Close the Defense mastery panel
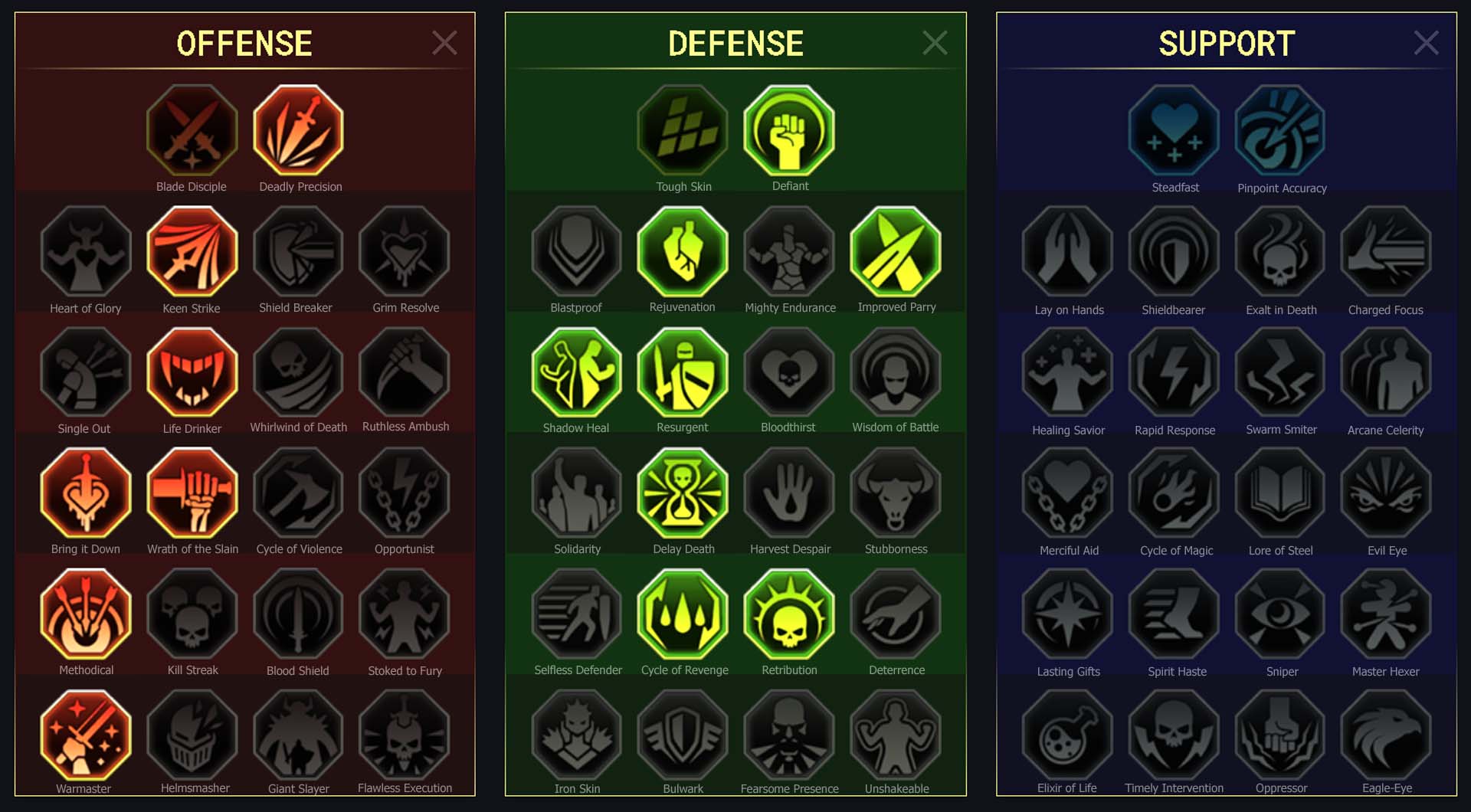Screen dimensions: 1471x812 pos(935,43)
